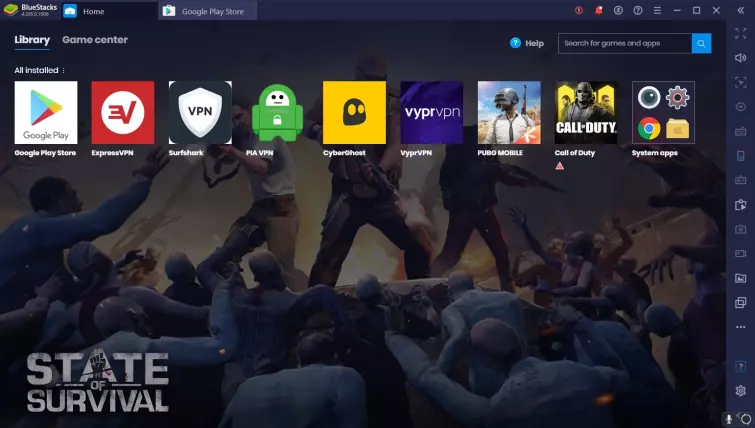This screenshot has height=428, width=755.
Task: Click the title bar help circle icon
Action: coord(638,10)
